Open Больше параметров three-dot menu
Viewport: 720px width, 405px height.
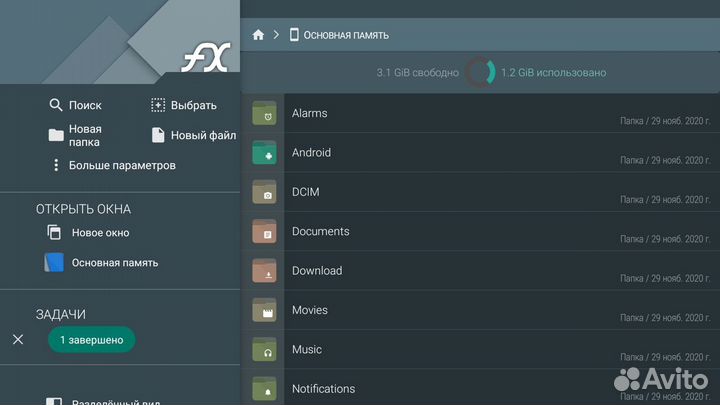pos(56,165)
